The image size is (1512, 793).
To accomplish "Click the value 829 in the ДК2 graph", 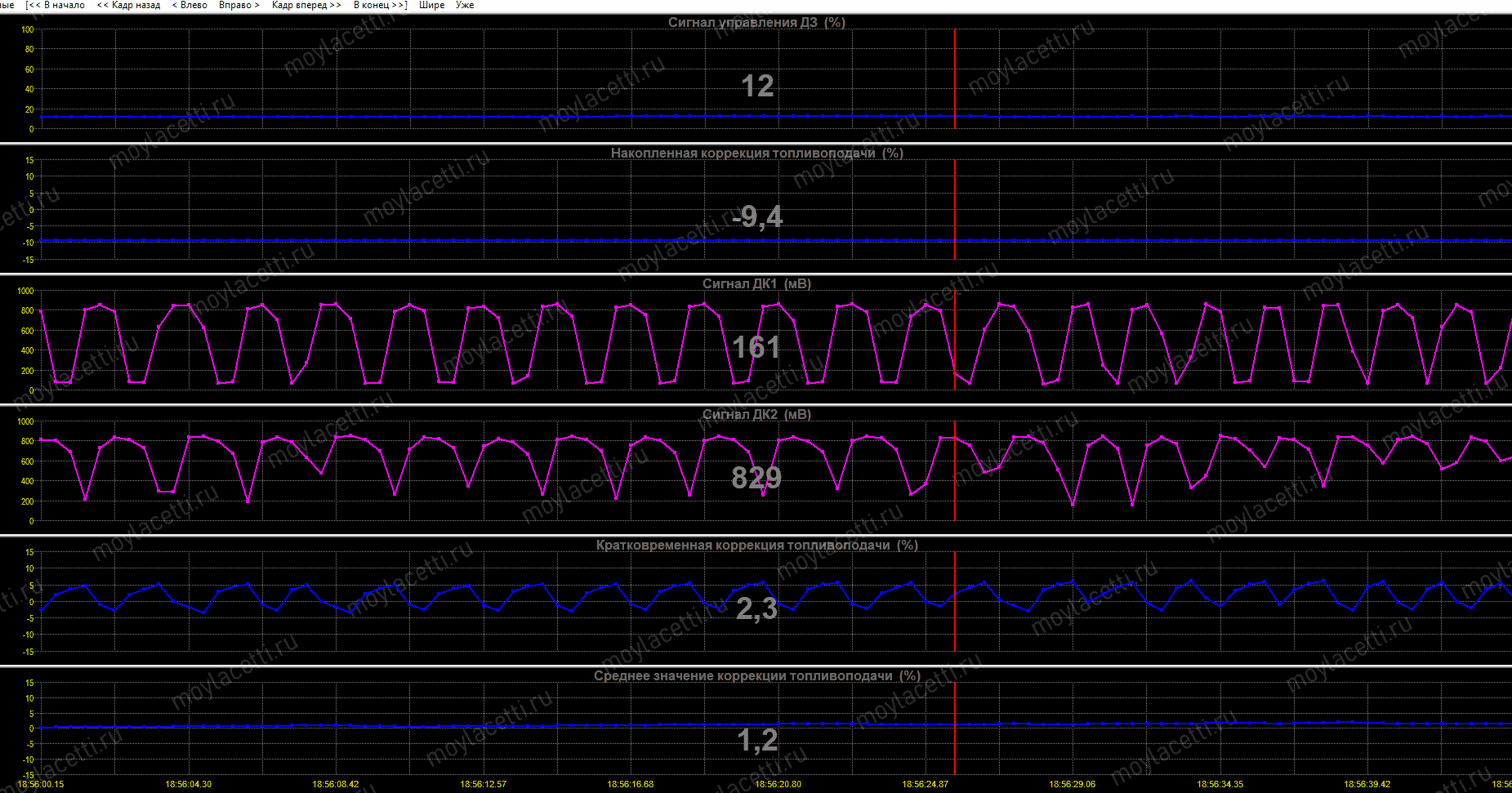I will [x=756, y=477].
